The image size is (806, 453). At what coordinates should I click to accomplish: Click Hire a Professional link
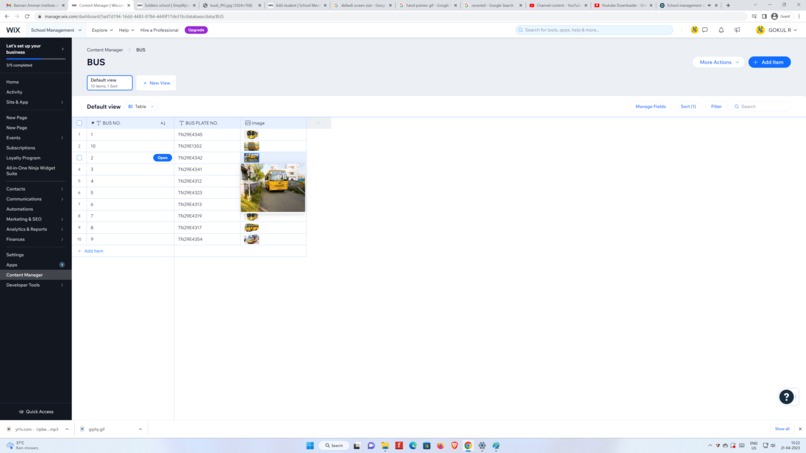159,30
